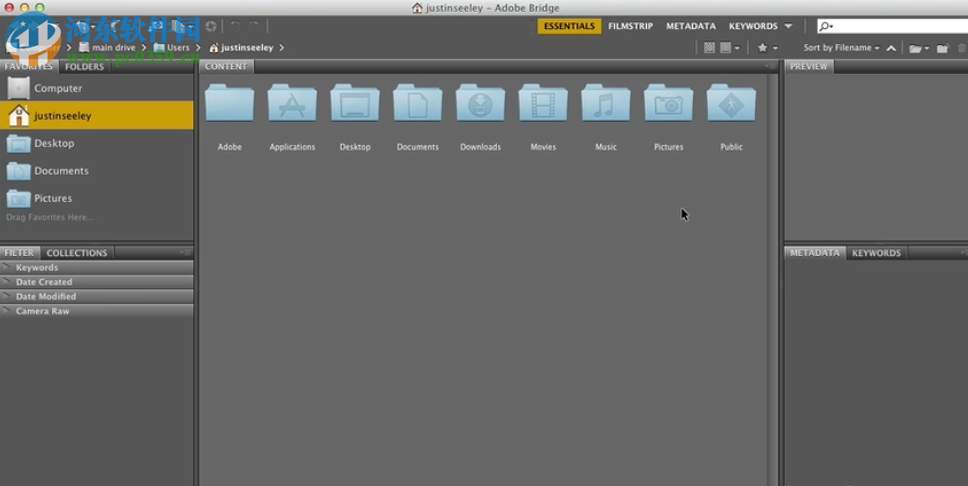Switch to KEYWORDS workspace in top bar
Viewport: 968px width, 486px height.
tap(753, 26)
